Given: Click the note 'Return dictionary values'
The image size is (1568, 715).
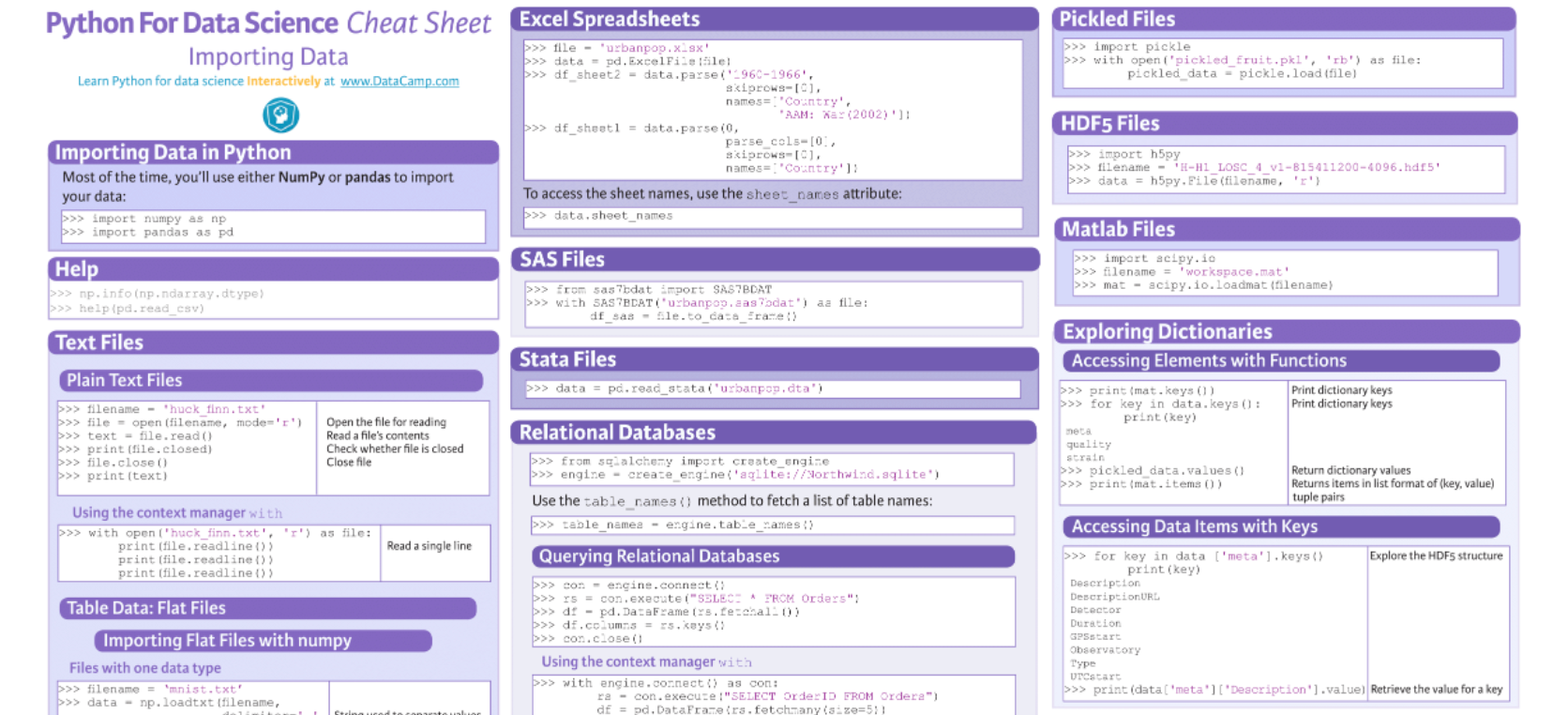Looking at the screenshot, I should click(x=1350, y=470).
